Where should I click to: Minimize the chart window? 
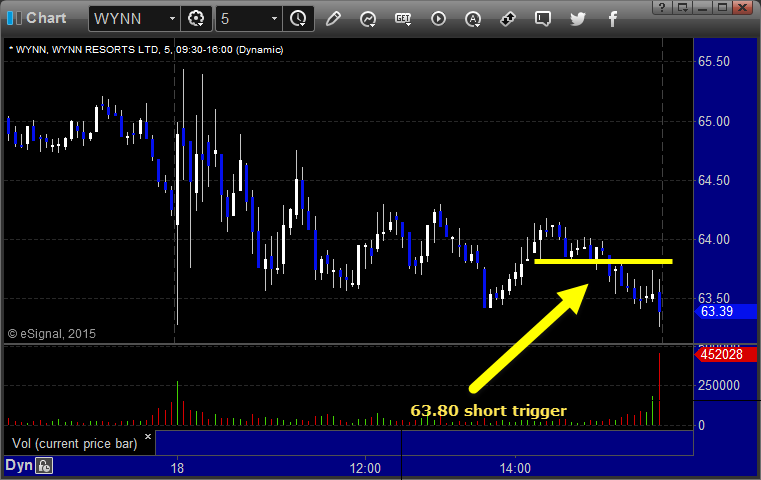(702, 7)
